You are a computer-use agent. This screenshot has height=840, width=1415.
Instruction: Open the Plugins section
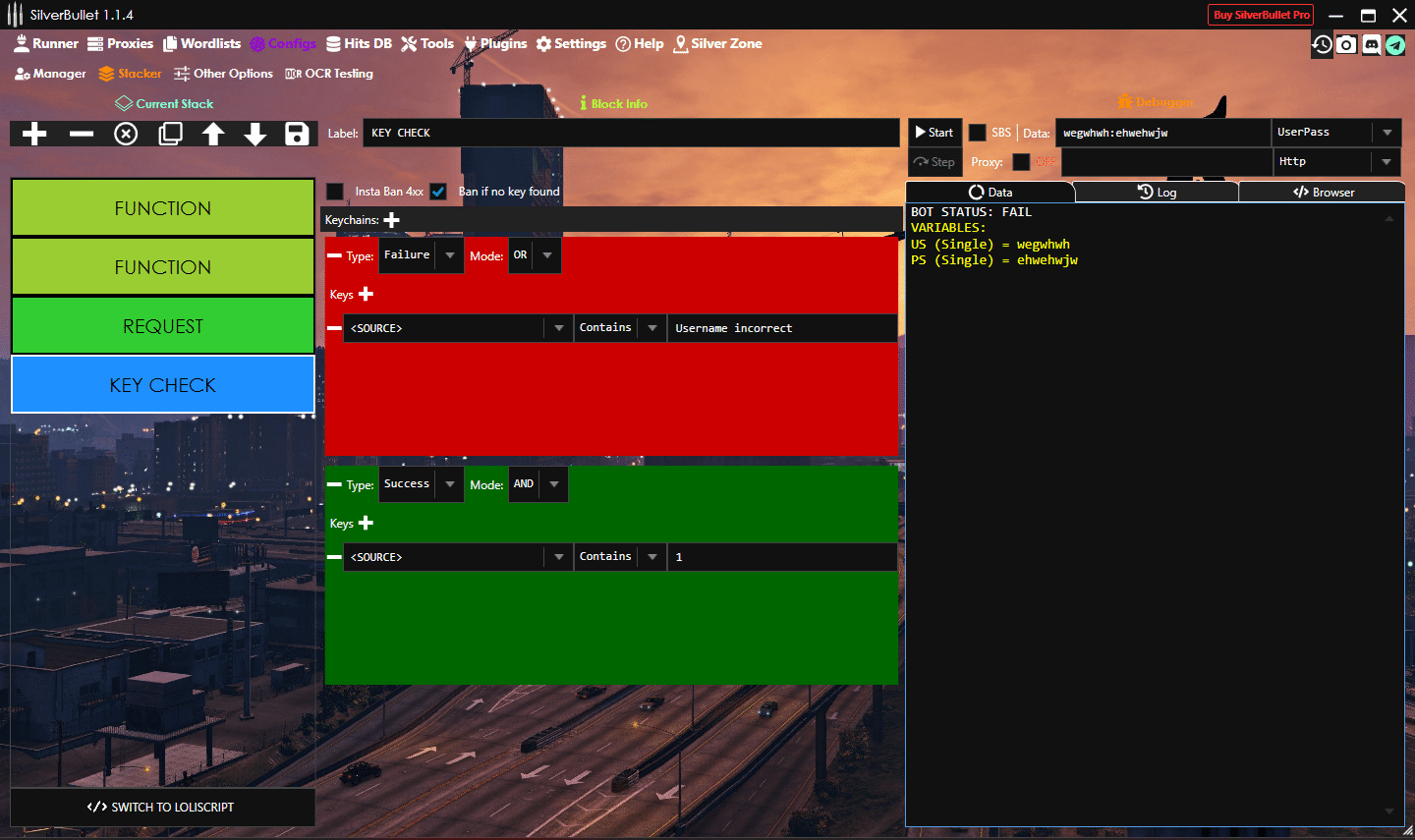(495, 43)
